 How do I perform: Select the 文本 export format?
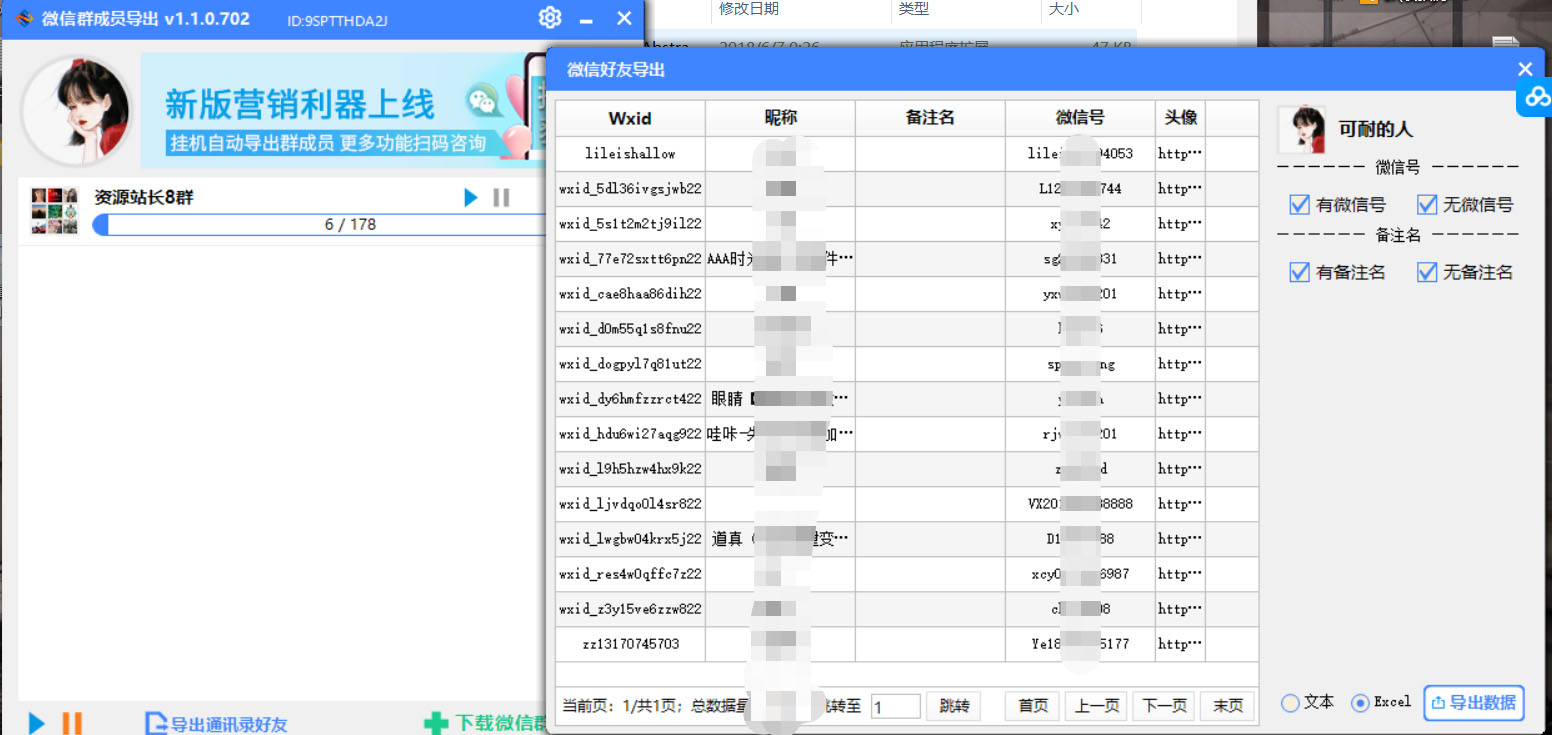1290,703
